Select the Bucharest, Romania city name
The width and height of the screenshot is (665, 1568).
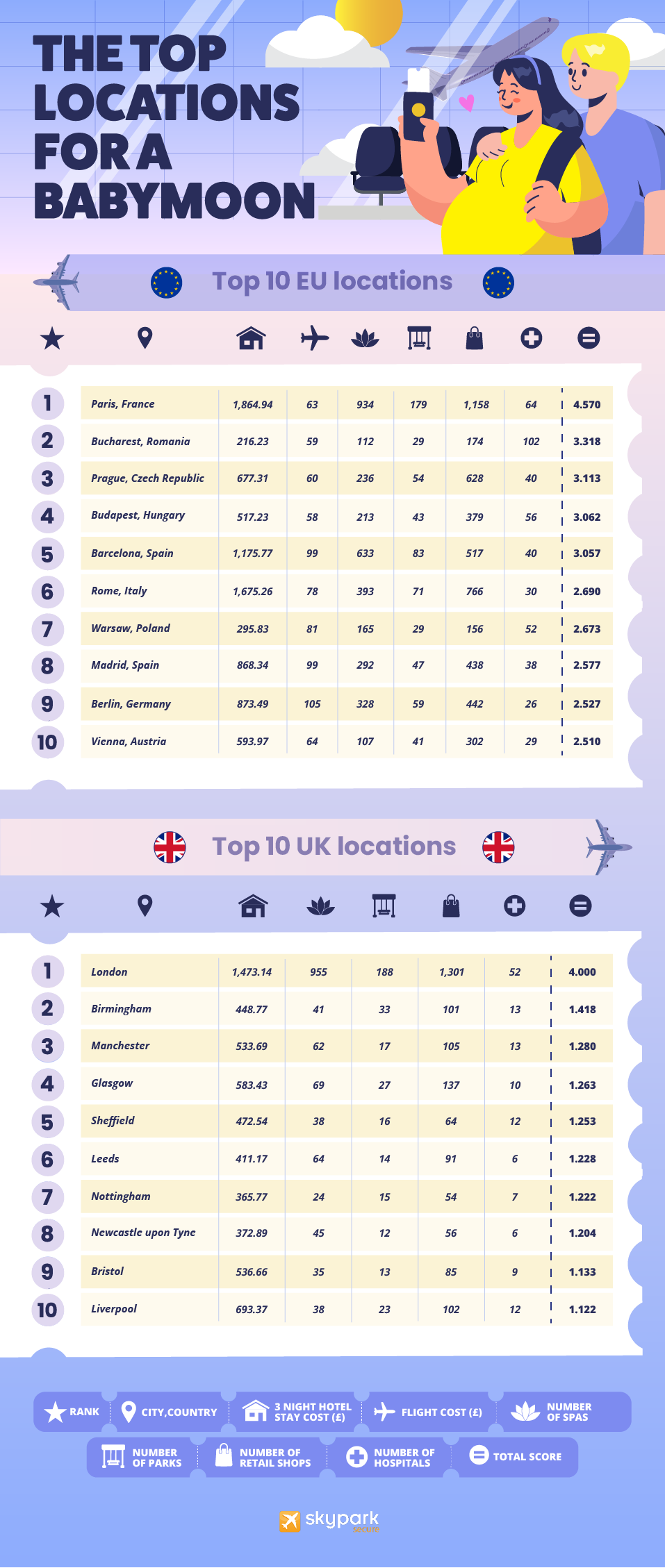tap(140, 442)
